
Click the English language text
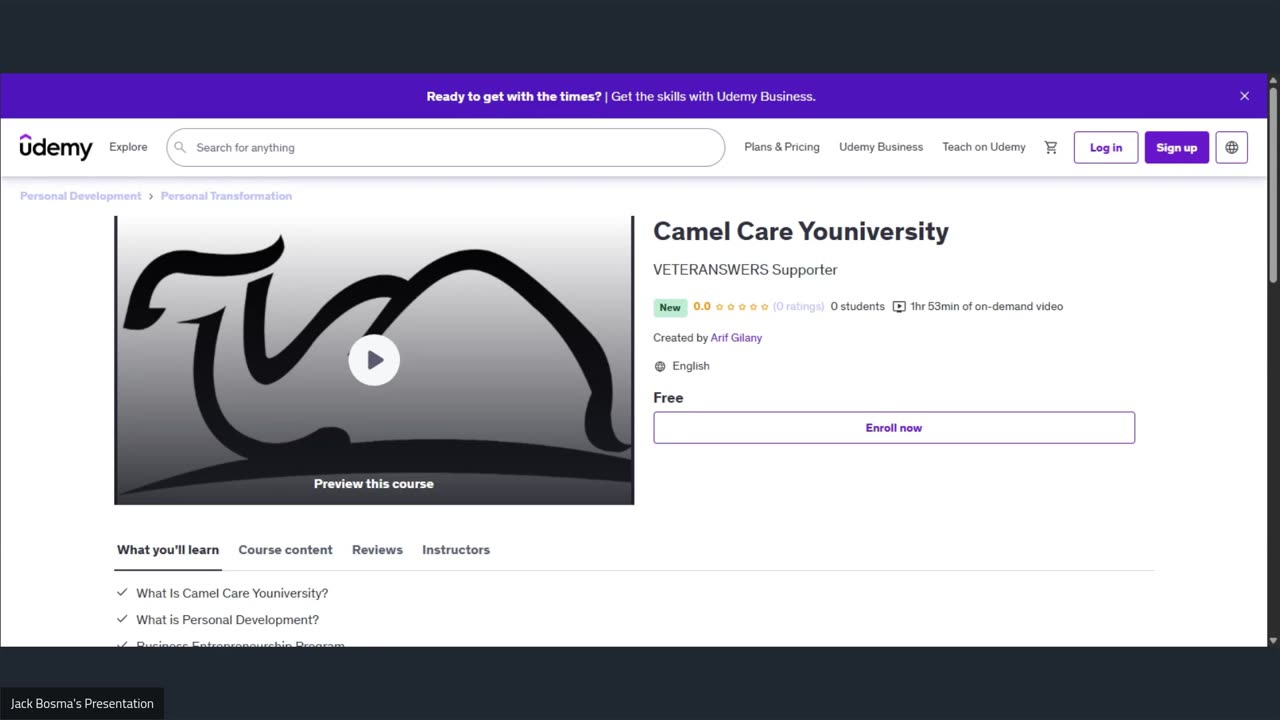click(x=691, y=366)
